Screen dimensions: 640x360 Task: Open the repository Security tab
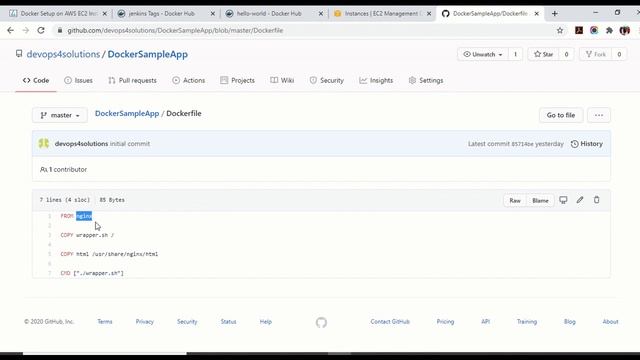pos(327,80)
